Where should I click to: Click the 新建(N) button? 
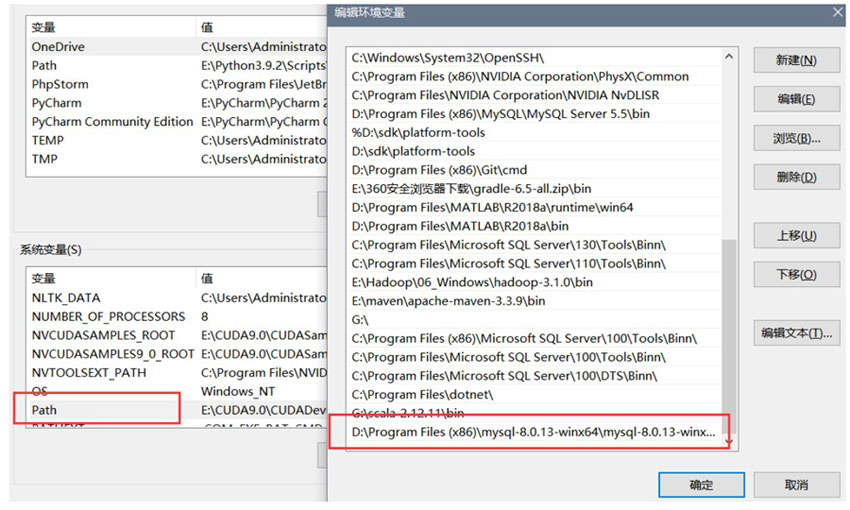pos(796,60)
